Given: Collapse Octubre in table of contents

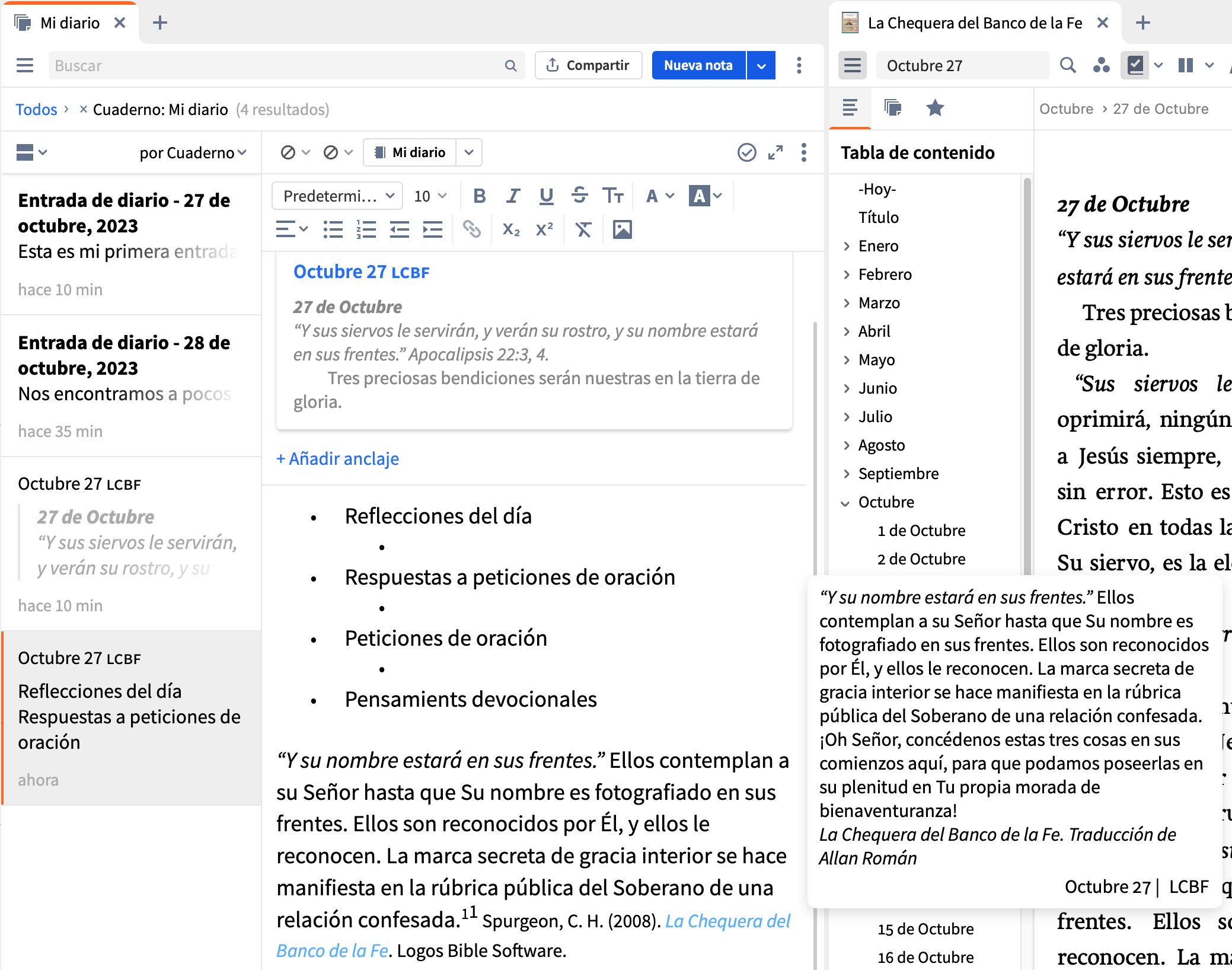Looking at the screenshot, I should (x=846, y=502).
